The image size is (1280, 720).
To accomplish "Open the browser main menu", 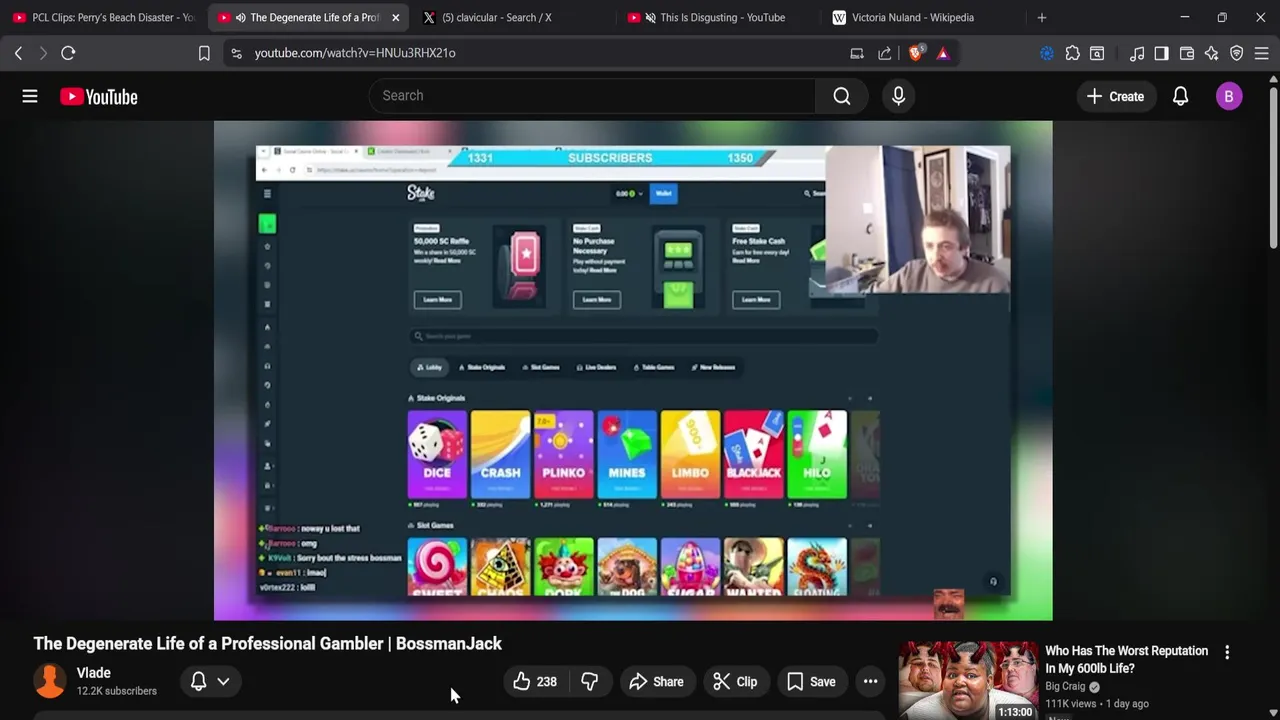I will click(1262, 53).
